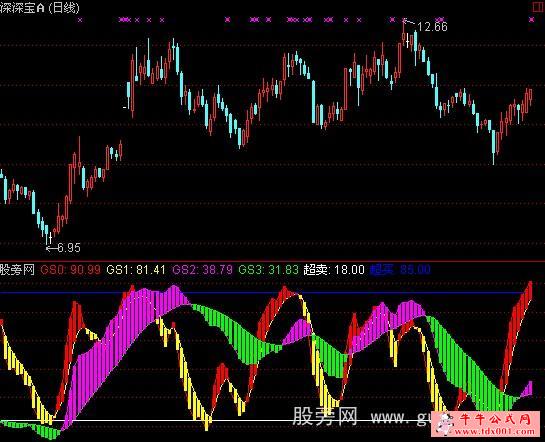Click the blue 超买 85.00 label
This screenshot has height=442, width=545.
coord(400,270)
